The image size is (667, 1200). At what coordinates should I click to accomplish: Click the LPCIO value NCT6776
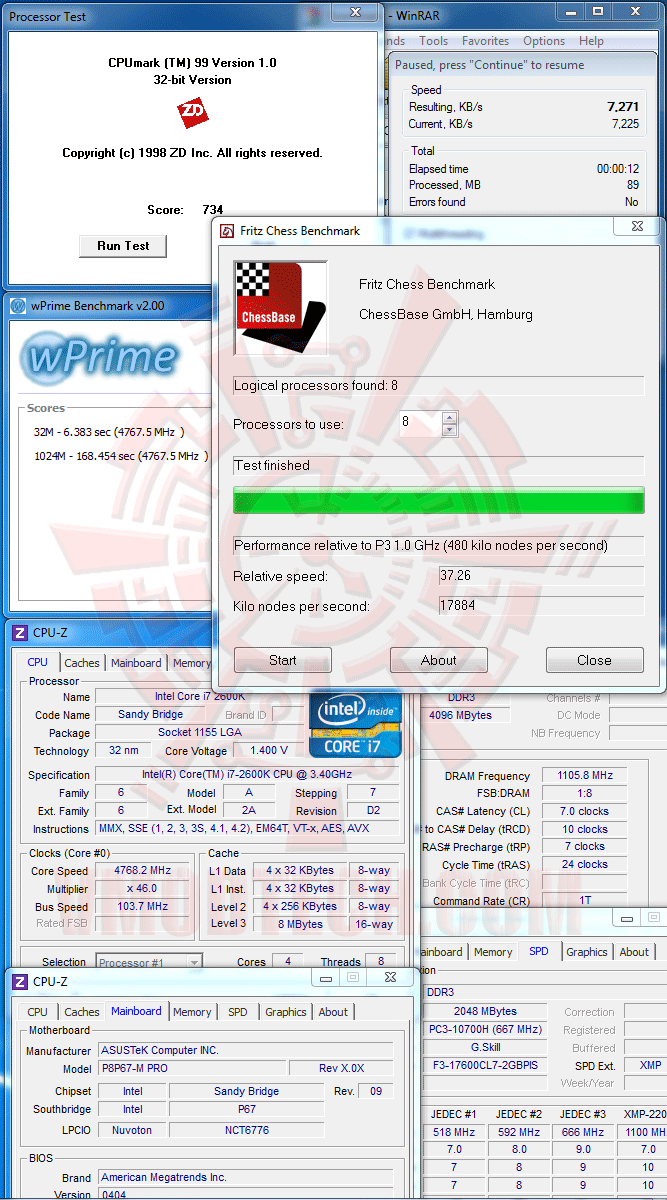247,1130
